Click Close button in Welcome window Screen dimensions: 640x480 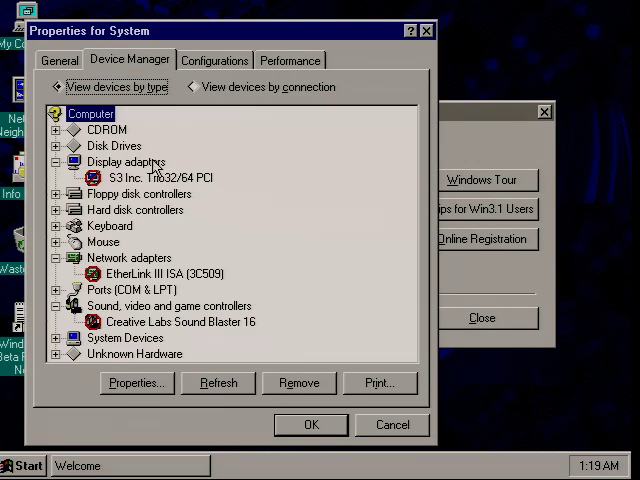point(489,318)
